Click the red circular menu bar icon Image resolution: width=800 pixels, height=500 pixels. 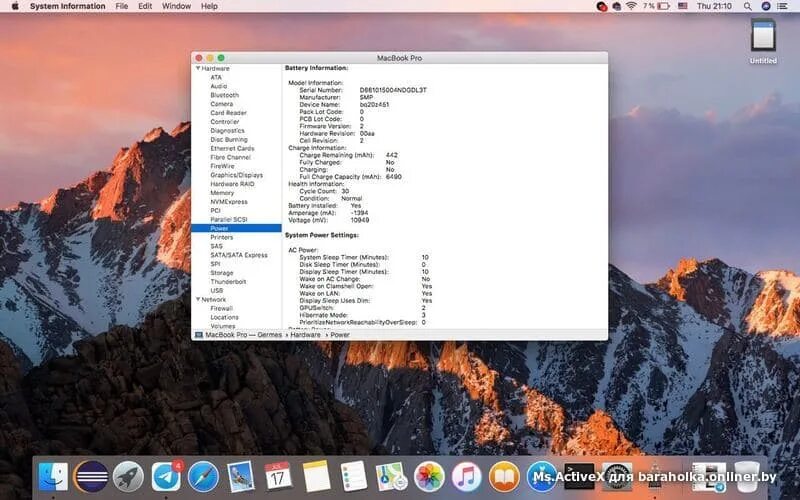pos(602,6)
